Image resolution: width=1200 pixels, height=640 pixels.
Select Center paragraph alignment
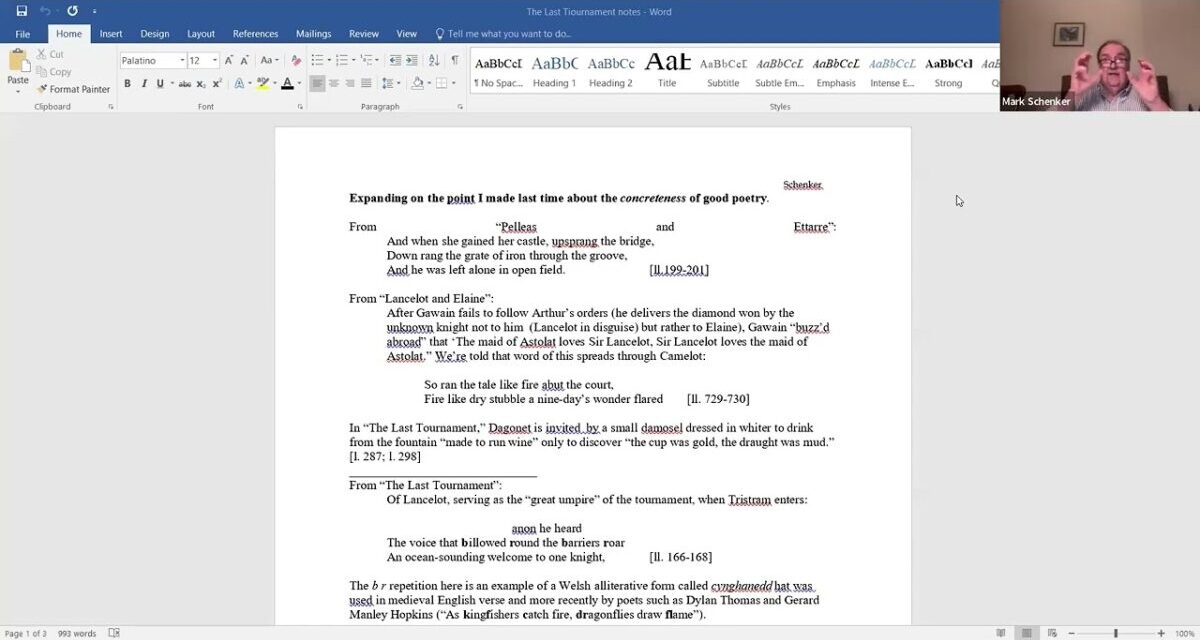(334, 84)
